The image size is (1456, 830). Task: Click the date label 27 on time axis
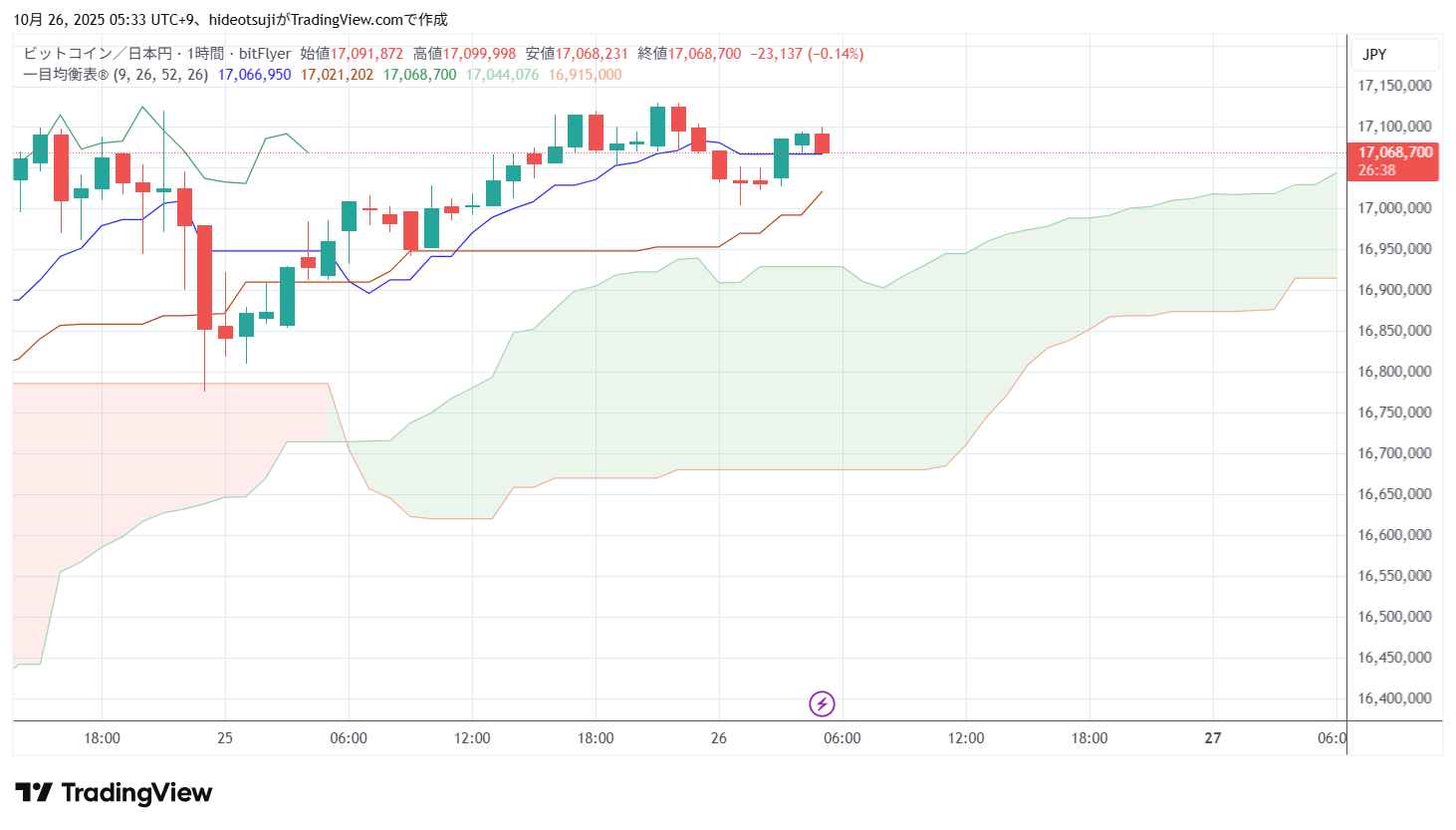[x=1212, y=738]
